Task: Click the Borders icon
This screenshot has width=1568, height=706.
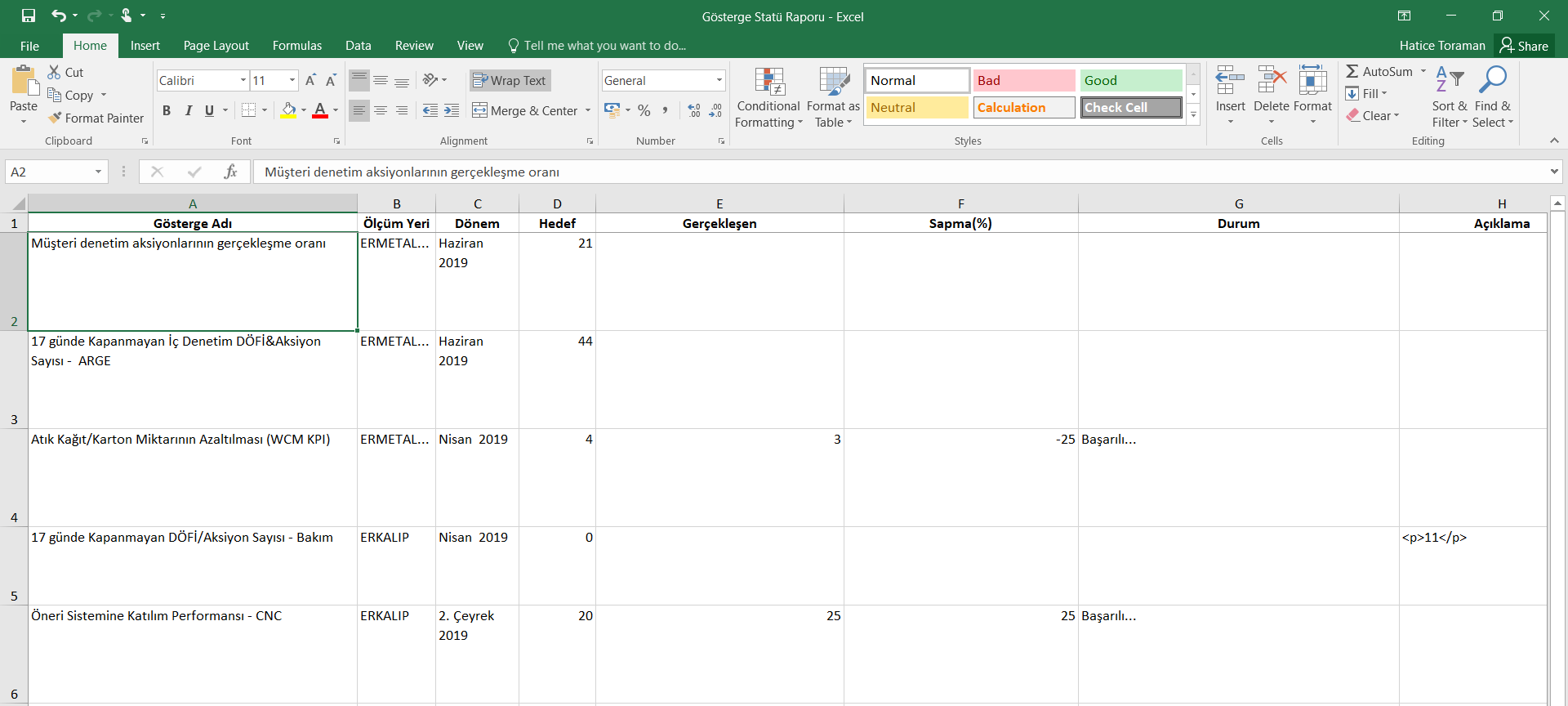Action: (249, 110)
